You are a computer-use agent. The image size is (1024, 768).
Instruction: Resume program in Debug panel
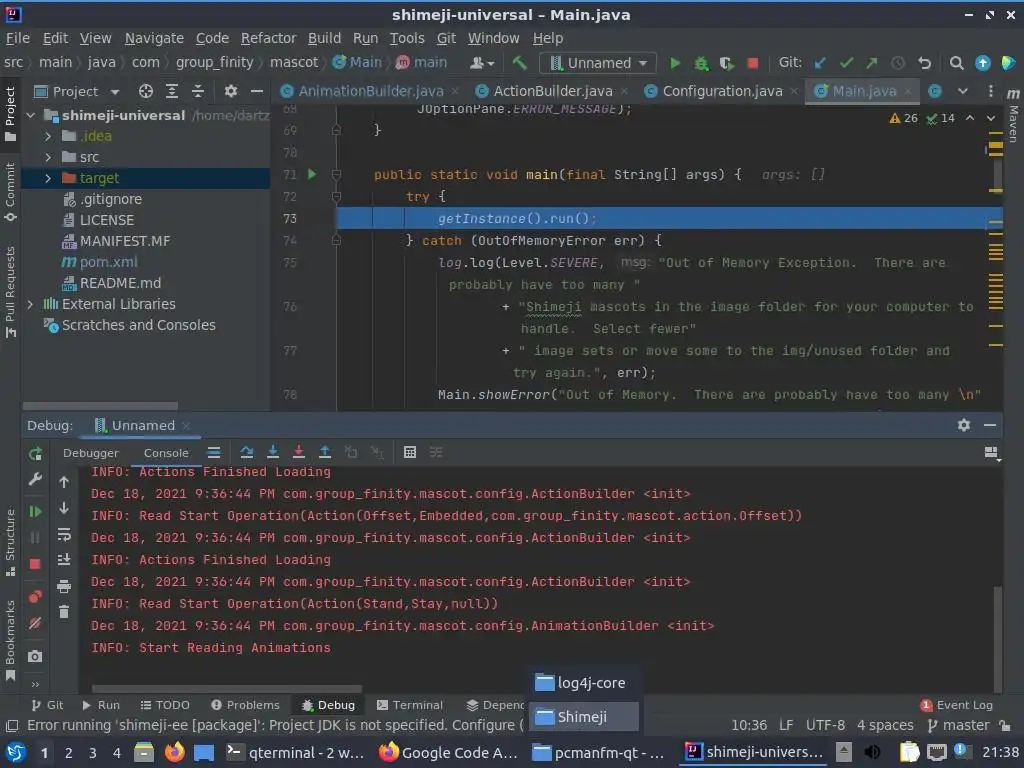35,511
